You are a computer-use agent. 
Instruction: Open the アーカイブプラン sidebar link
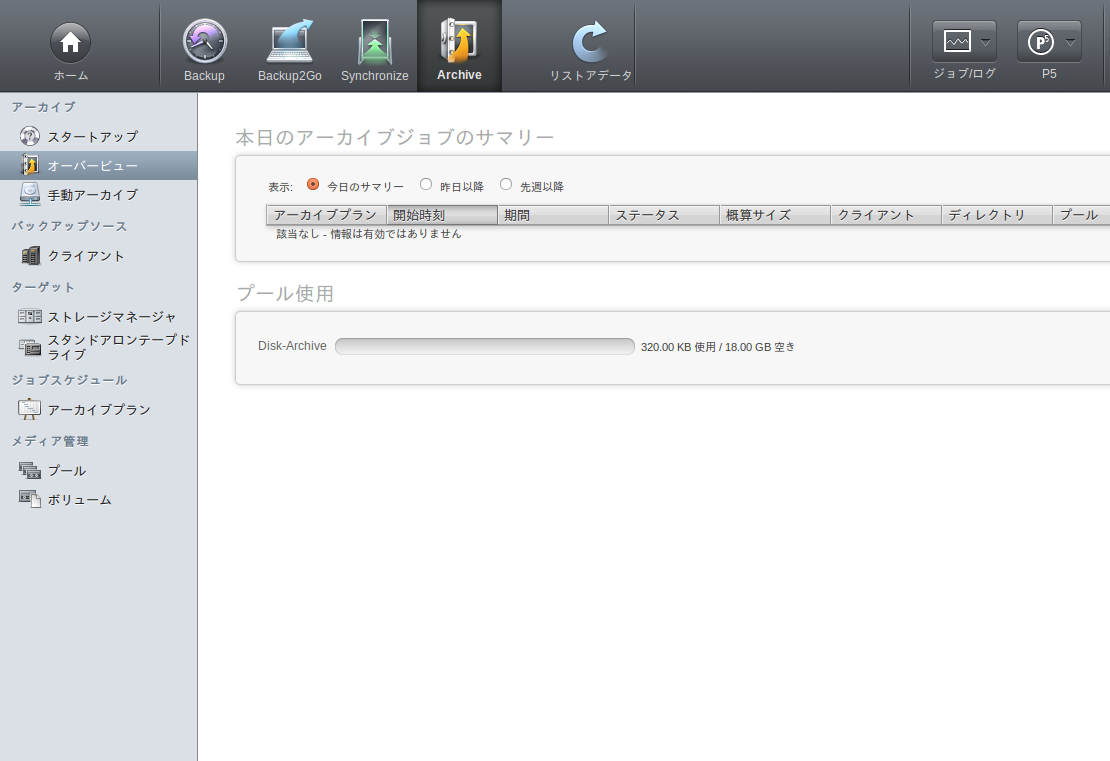98,410
